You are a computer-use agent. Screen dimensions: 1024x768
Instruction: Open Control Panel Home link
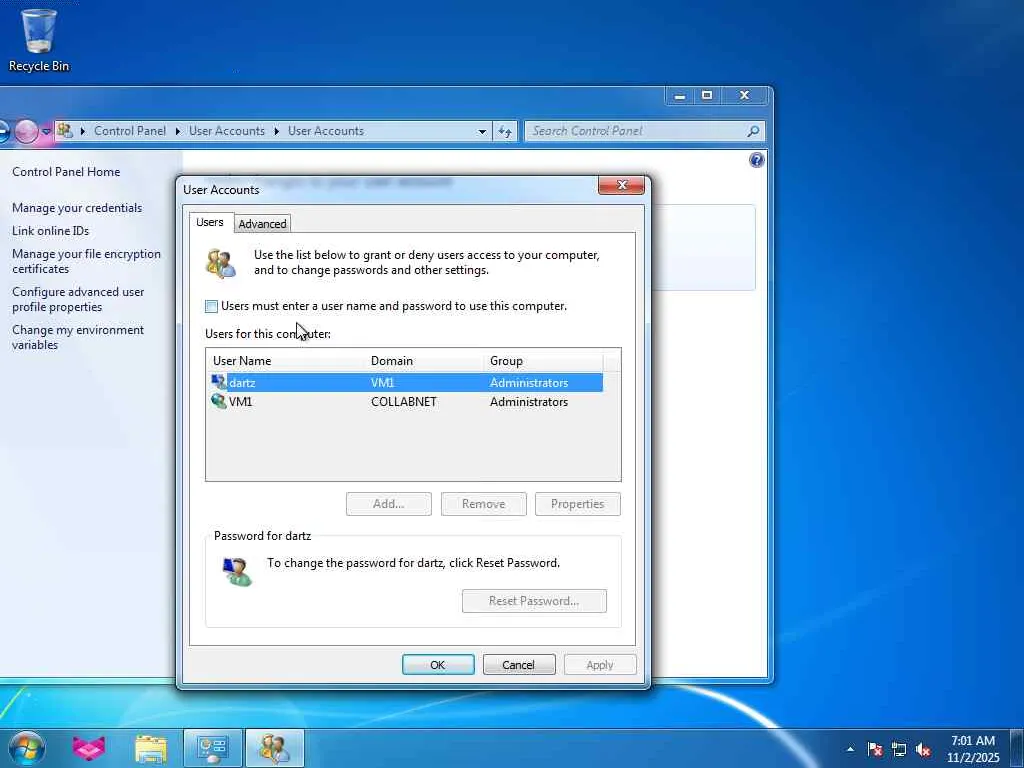coord(66,172)
